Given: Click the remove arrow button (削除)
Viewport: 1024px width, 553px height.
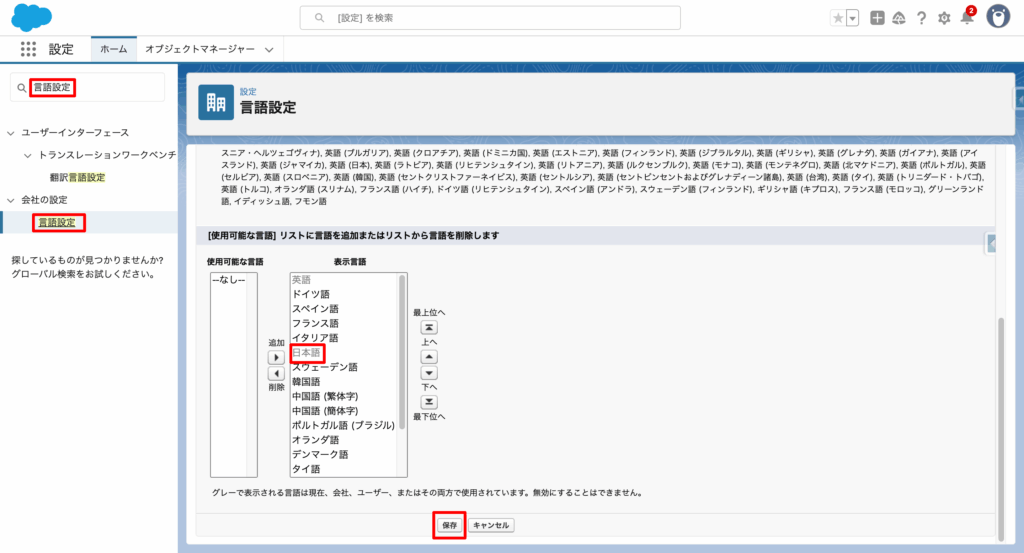Looking at the screenshot, I should pyautogui.click(x=277, y=373).
